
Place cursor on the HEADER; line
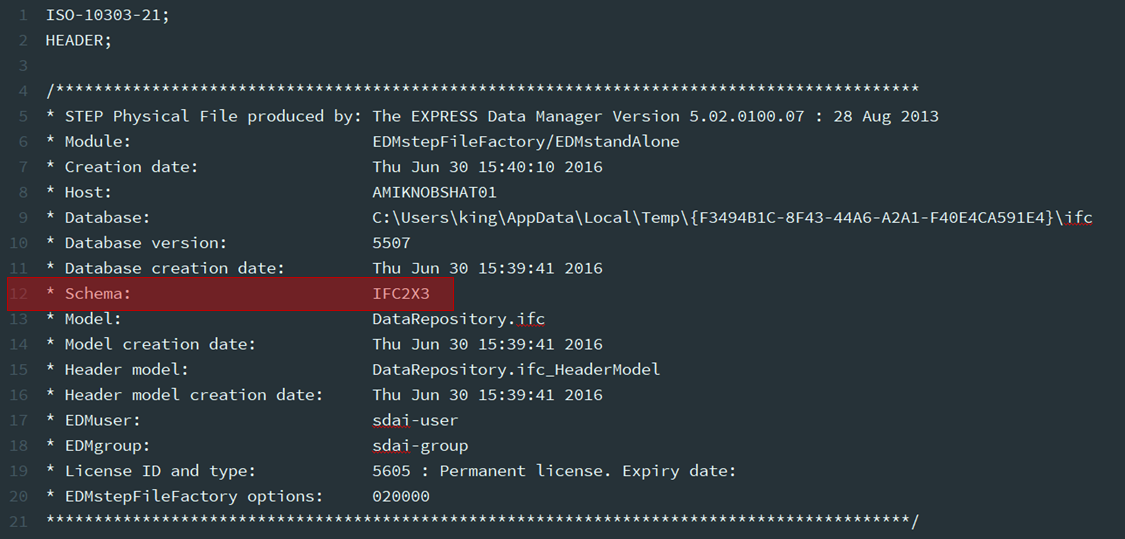coord(79,41)
